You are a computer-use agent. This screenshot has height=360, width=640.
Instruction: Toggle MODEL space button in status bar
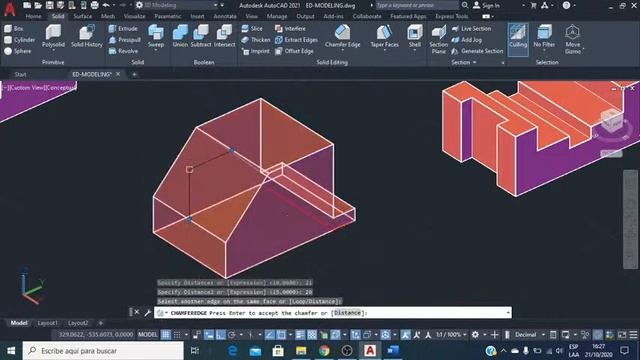coord(147,335)
